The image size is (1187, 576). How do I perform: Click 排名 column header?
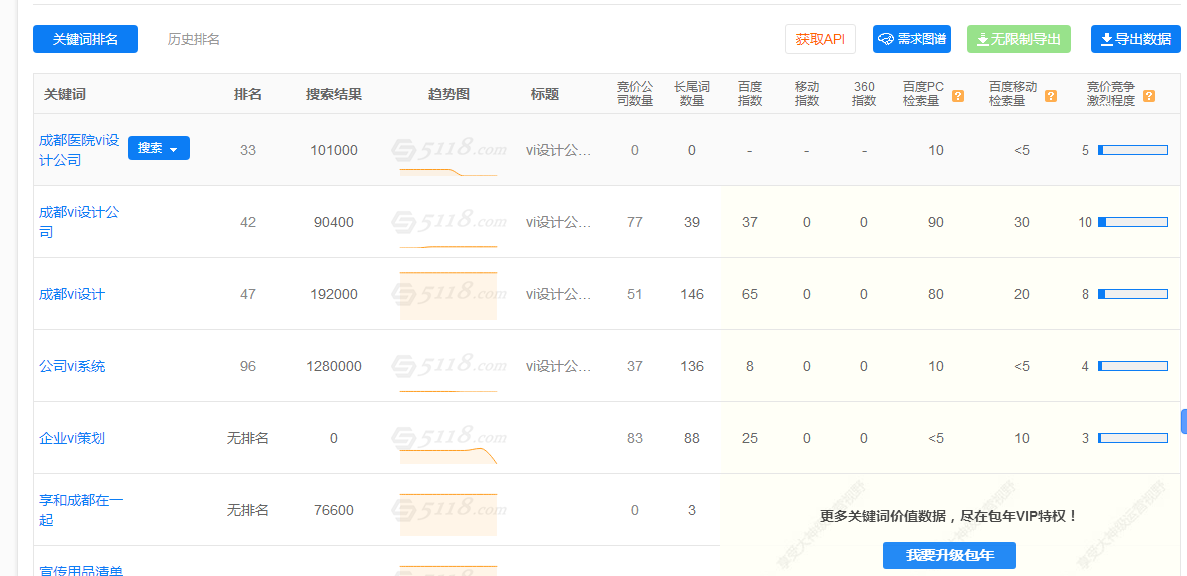pos(248,94)
